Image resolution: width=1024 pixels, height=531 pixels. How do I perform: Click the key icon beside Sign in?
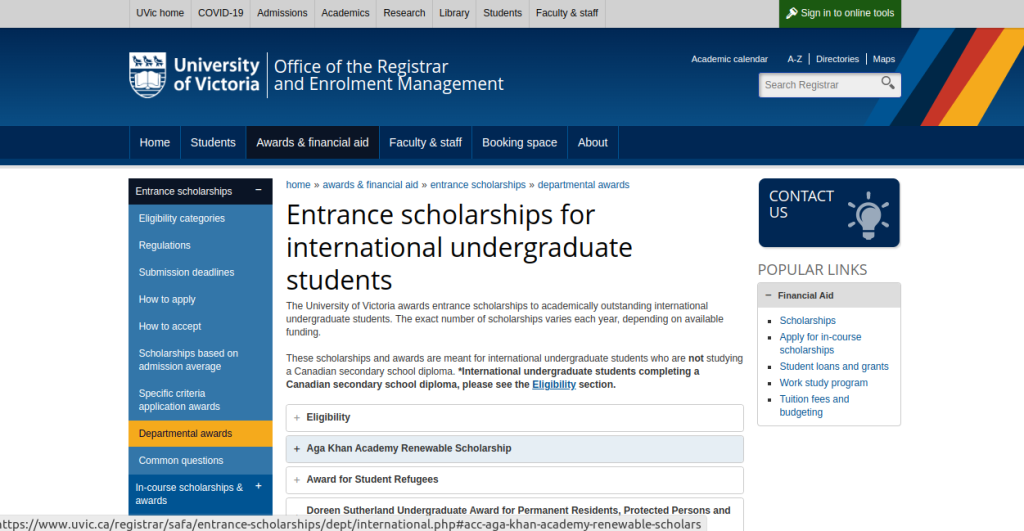(x=792, y=13)
